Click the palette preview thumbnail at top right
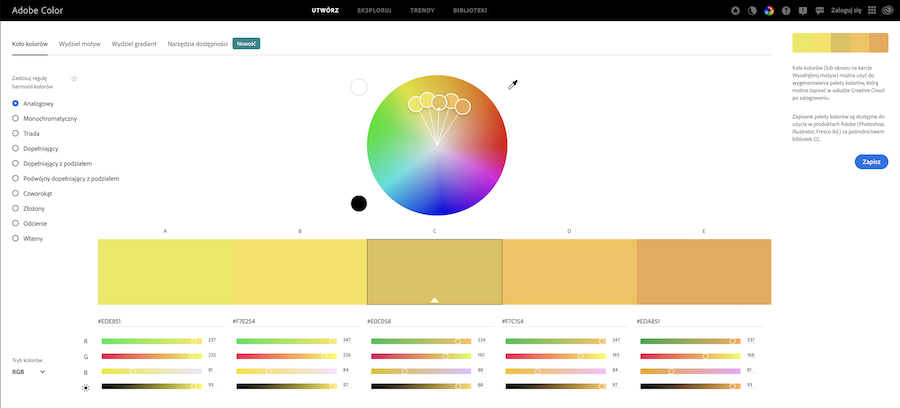 (840, 43)
